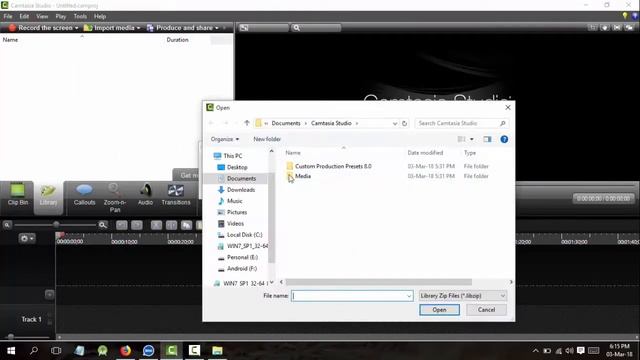Click preview zoom magnifier field
The width and height of the screenshot is (640, 360).
pos(316,28)
